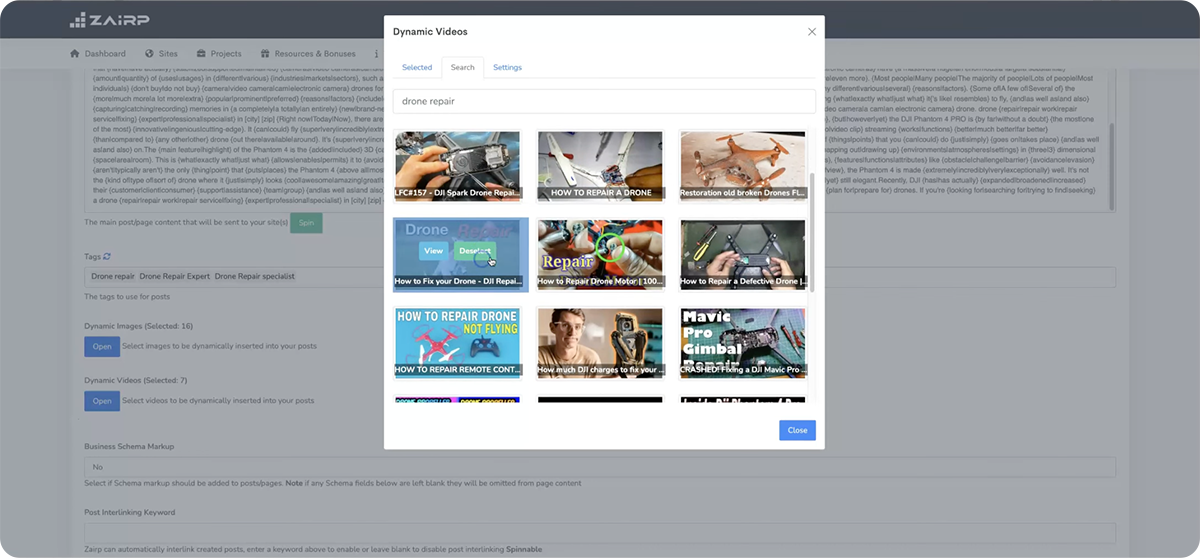Open the Settings tab in the dialog
This screenshot has height=558, width=1200.
[x=507, y=68]
